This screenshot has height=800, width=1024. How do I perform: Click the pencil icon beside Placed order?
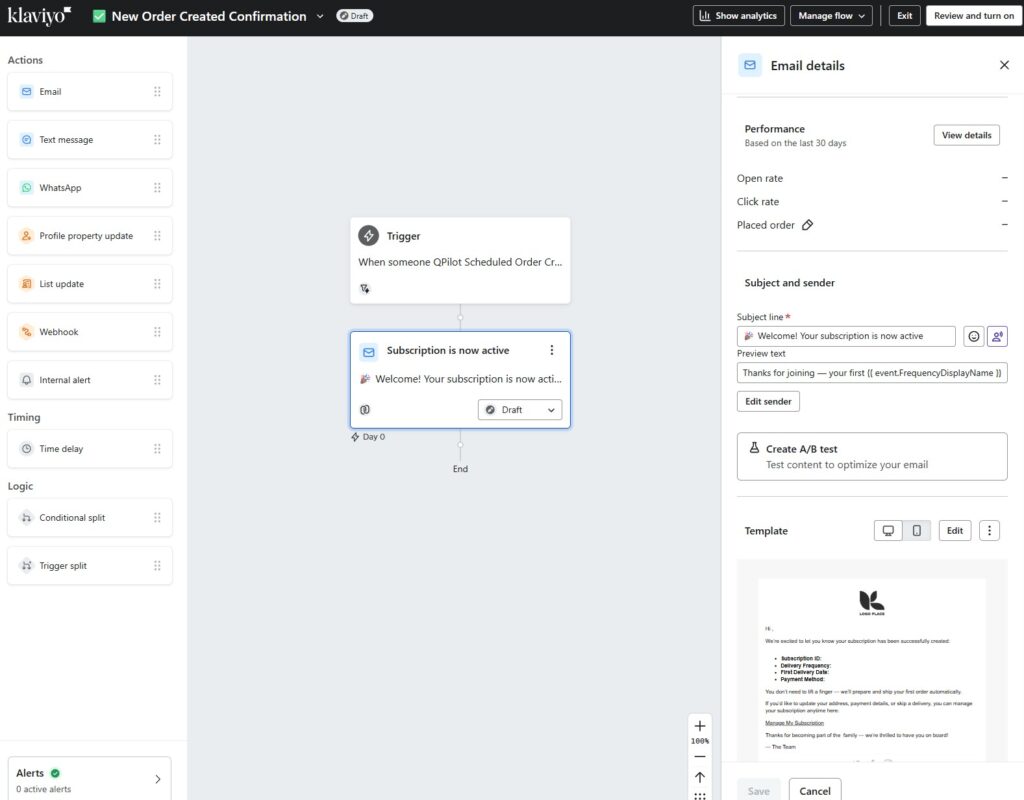coord(808,225)
